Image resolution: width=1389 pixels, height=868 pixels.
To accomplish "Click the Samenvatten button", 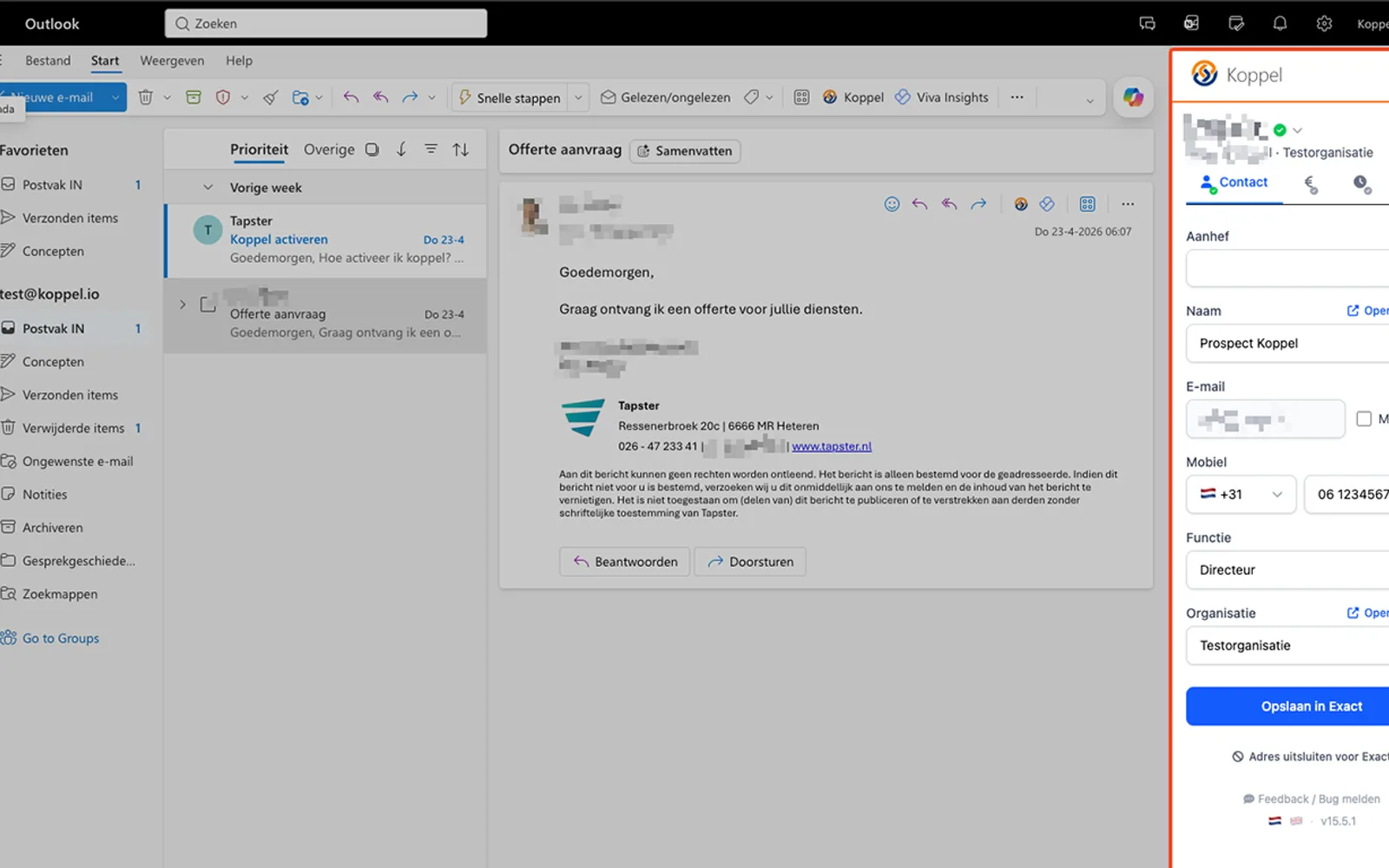I will coord(685,151).
